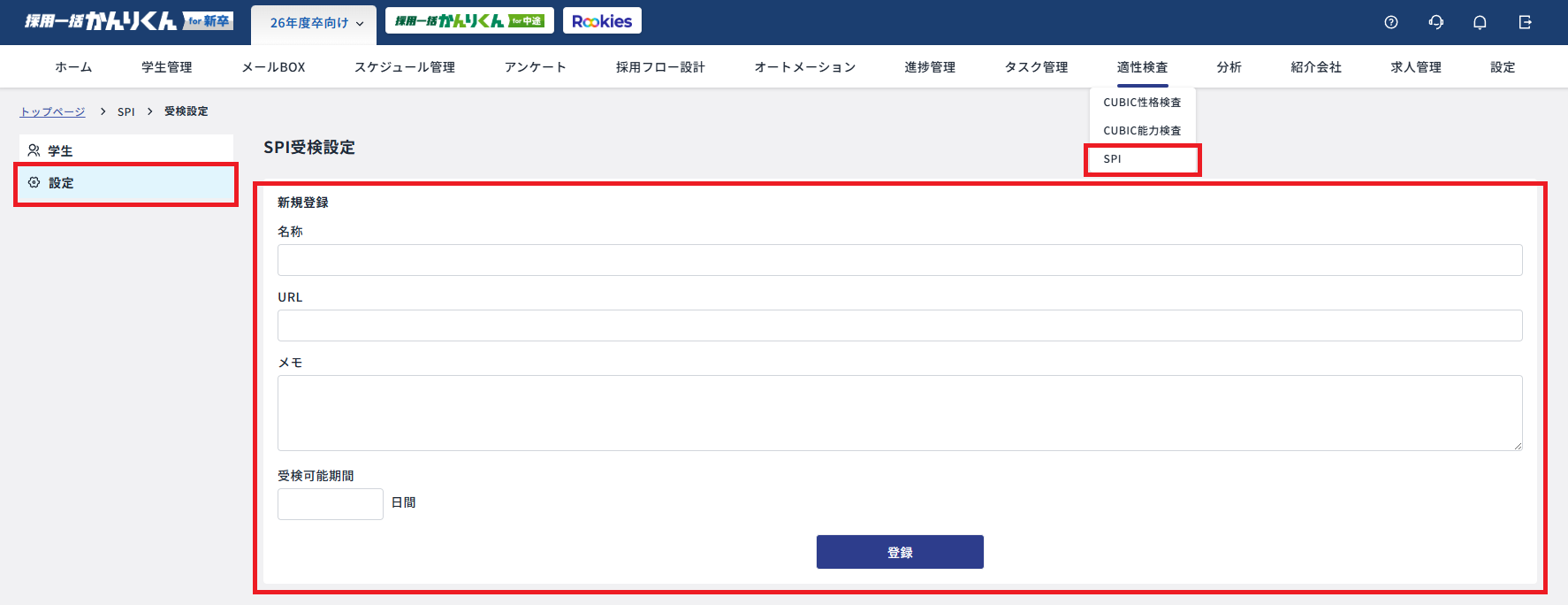Click the 日間 unit label
The width and height of the screenshot is (1568, 605).
(x=403, y=502)
